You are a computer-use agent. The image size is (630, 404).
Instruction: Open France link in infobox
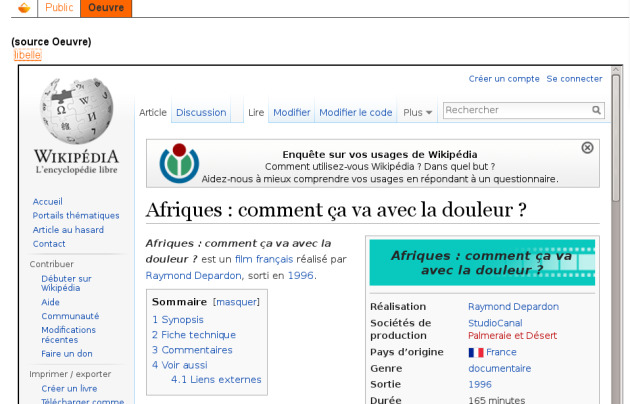click(501, 352)
